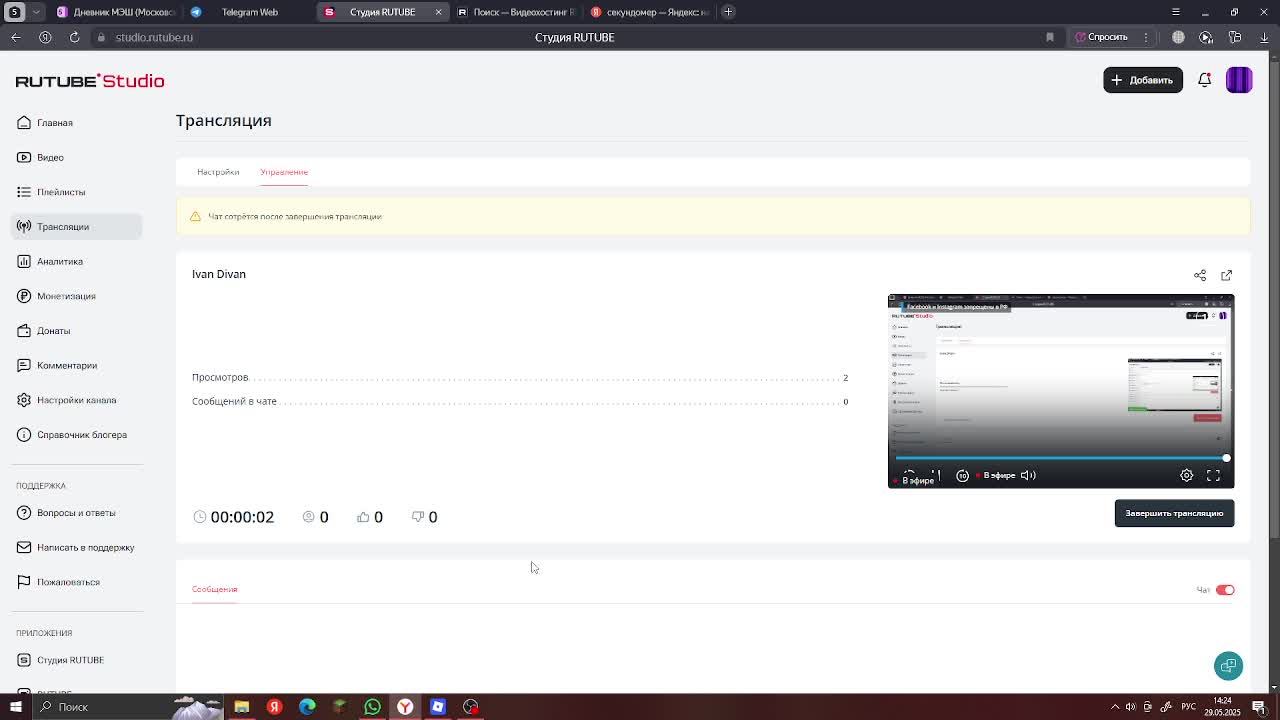The width and height of the screenshot is (1280, 720).
Task: Go back in the browser
Action: (16, 37)
